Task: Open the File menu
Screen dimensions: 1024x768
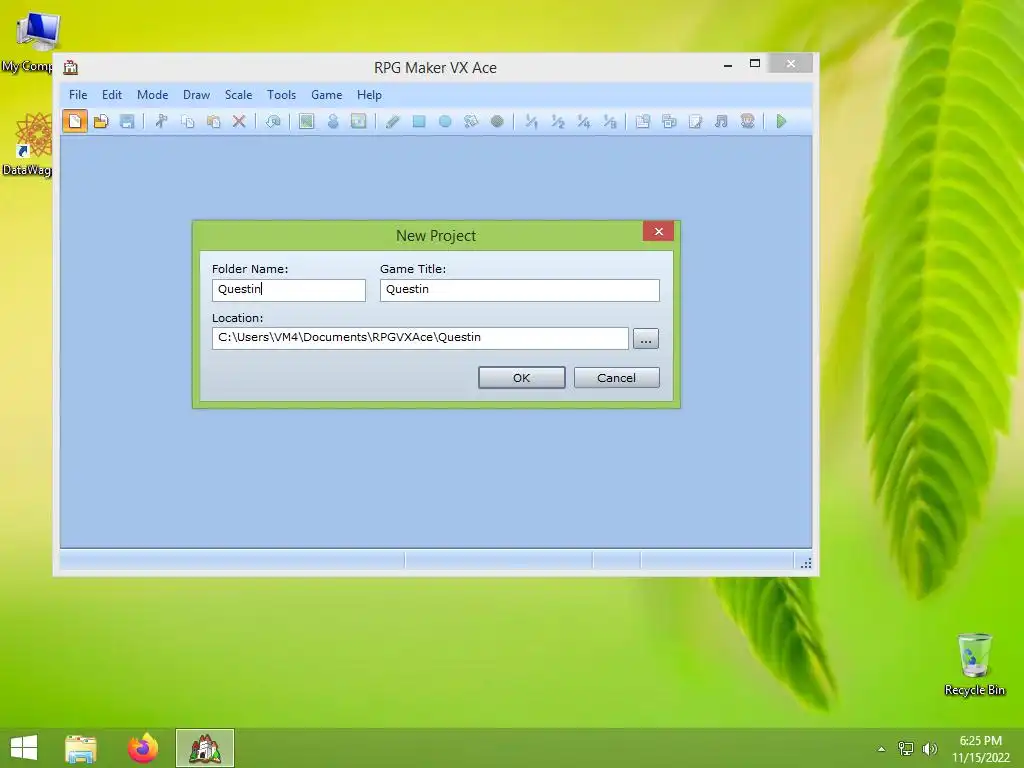Action: (78, 95)
